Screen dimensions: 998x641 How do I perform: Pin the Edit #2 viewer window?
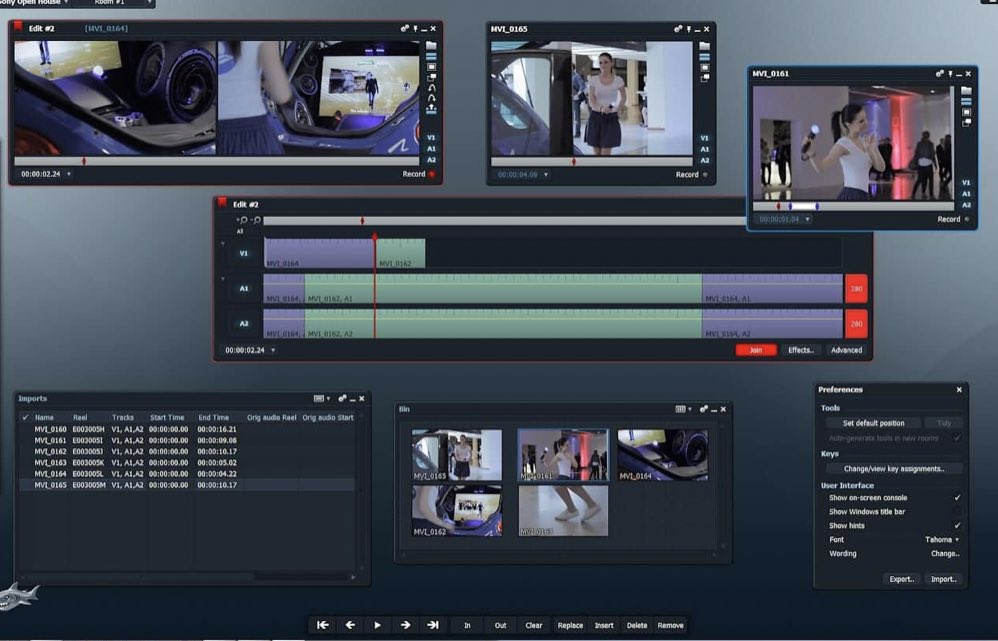416,29
